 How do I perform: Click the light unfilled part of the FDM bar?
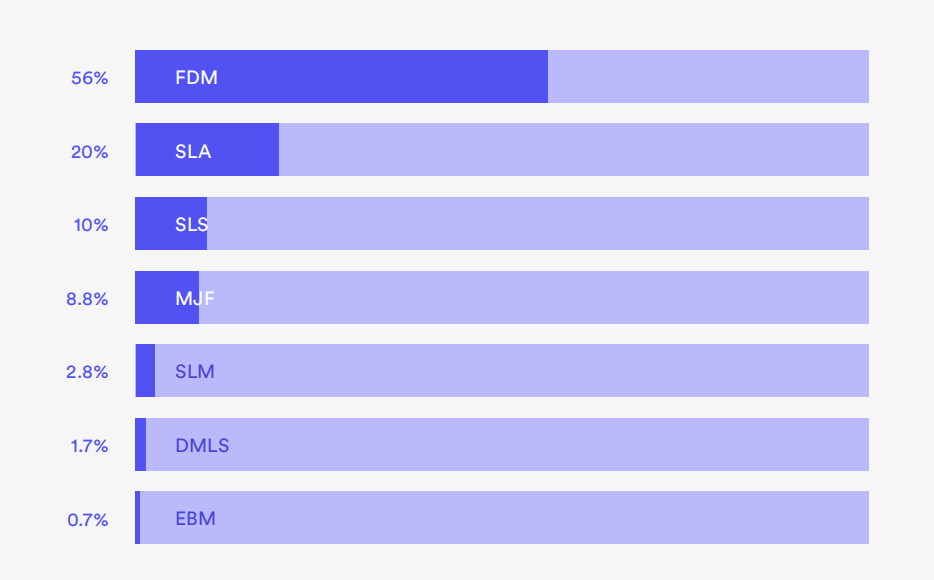[708, 77]
